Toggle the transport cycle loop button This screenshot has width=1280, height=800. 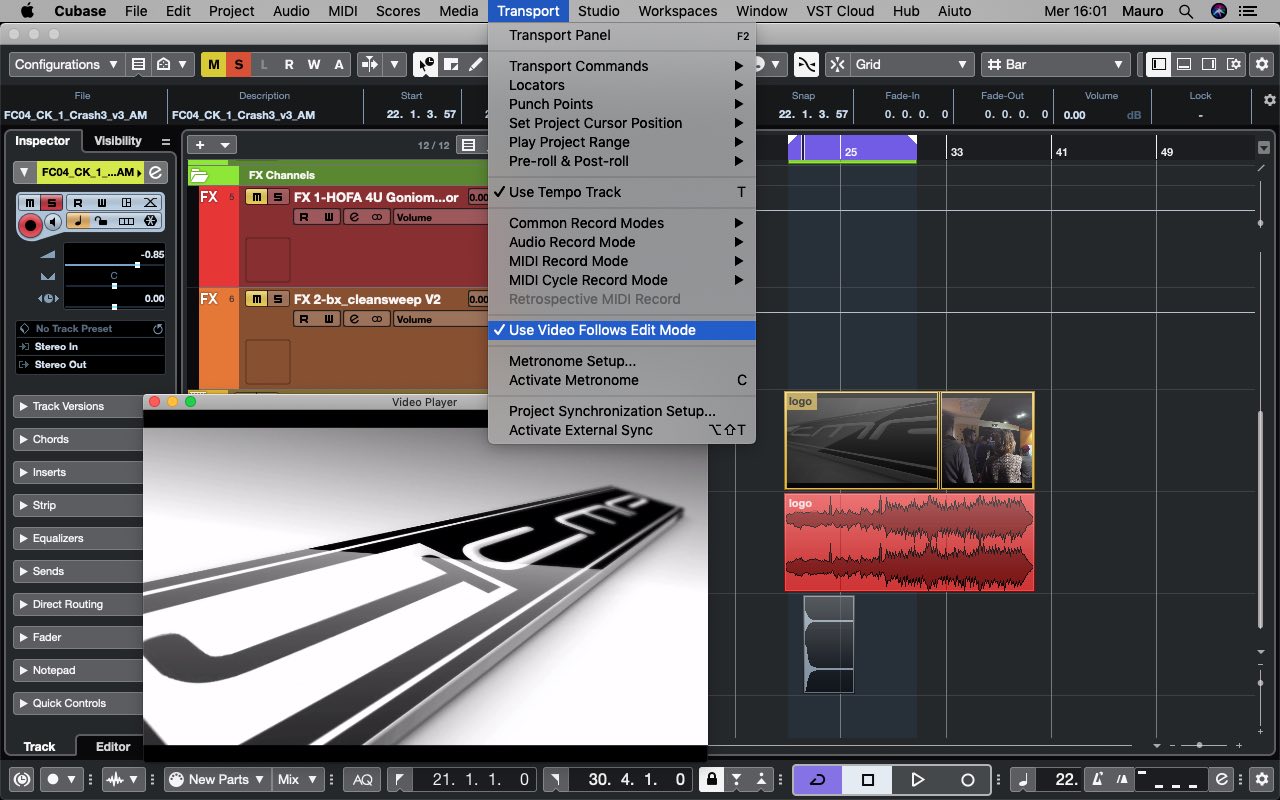[x=817, y=779]
